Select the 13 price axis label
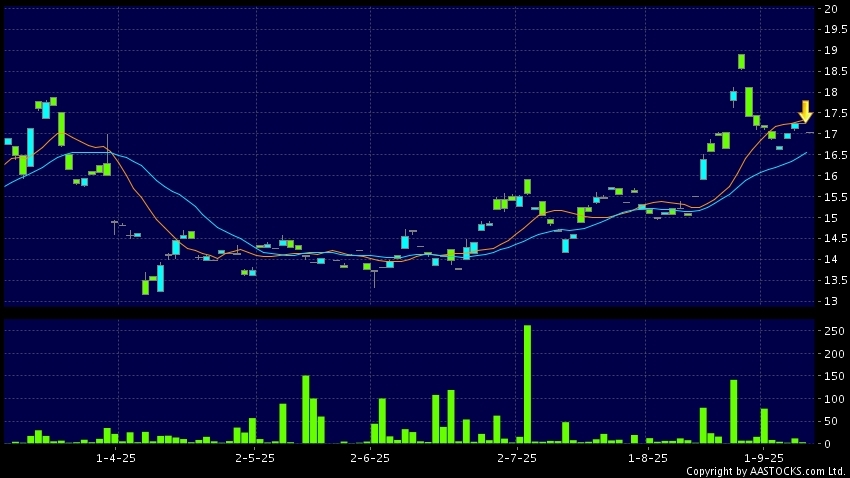Image resolution: width=850 pixels, height=478 pixels. click(830, 301)
